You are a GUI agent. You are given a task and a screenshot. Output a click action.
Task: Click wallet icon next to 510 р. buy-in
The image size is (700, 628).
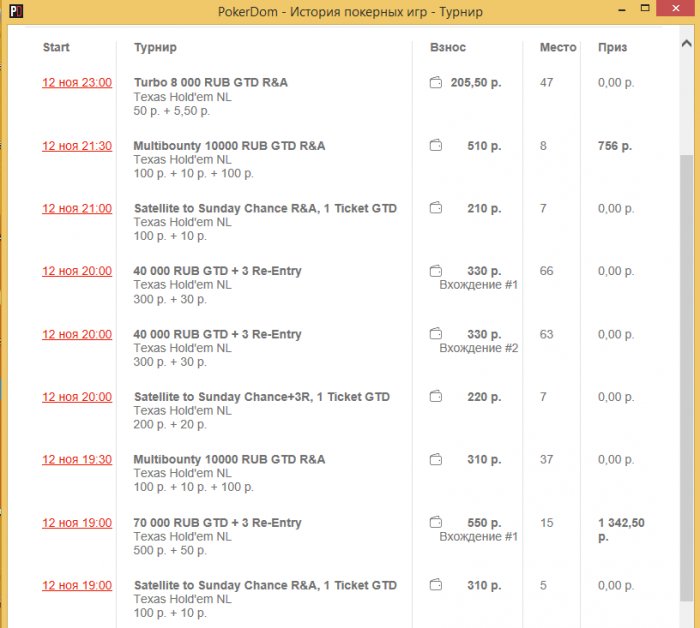[x=435, y=146]
